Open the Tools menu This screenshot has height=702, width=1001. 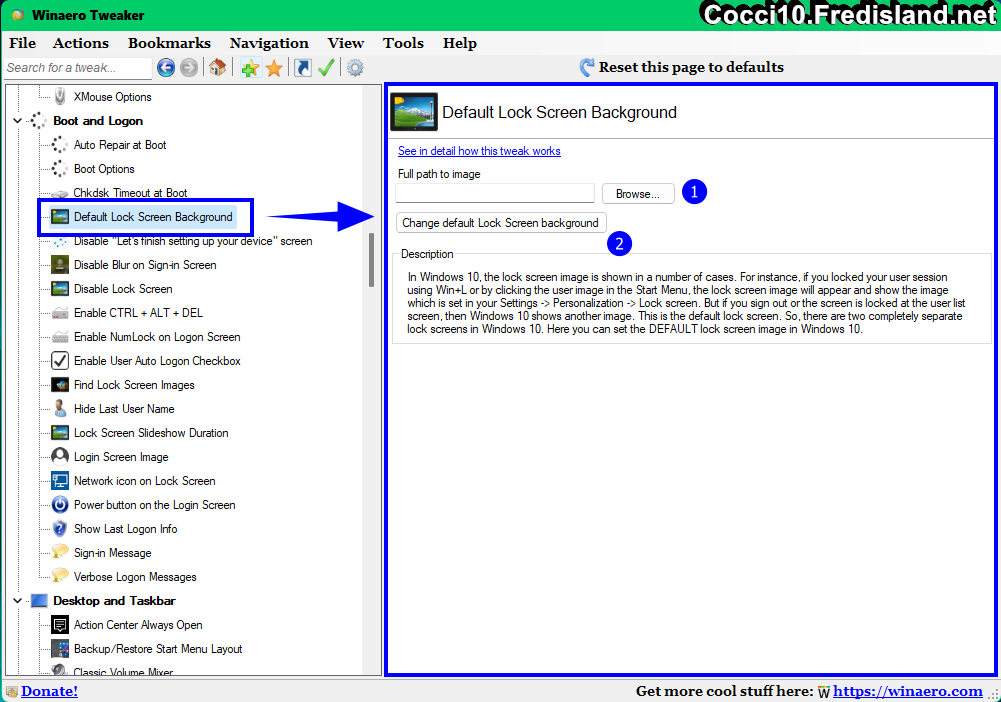[x=403, y=43]
